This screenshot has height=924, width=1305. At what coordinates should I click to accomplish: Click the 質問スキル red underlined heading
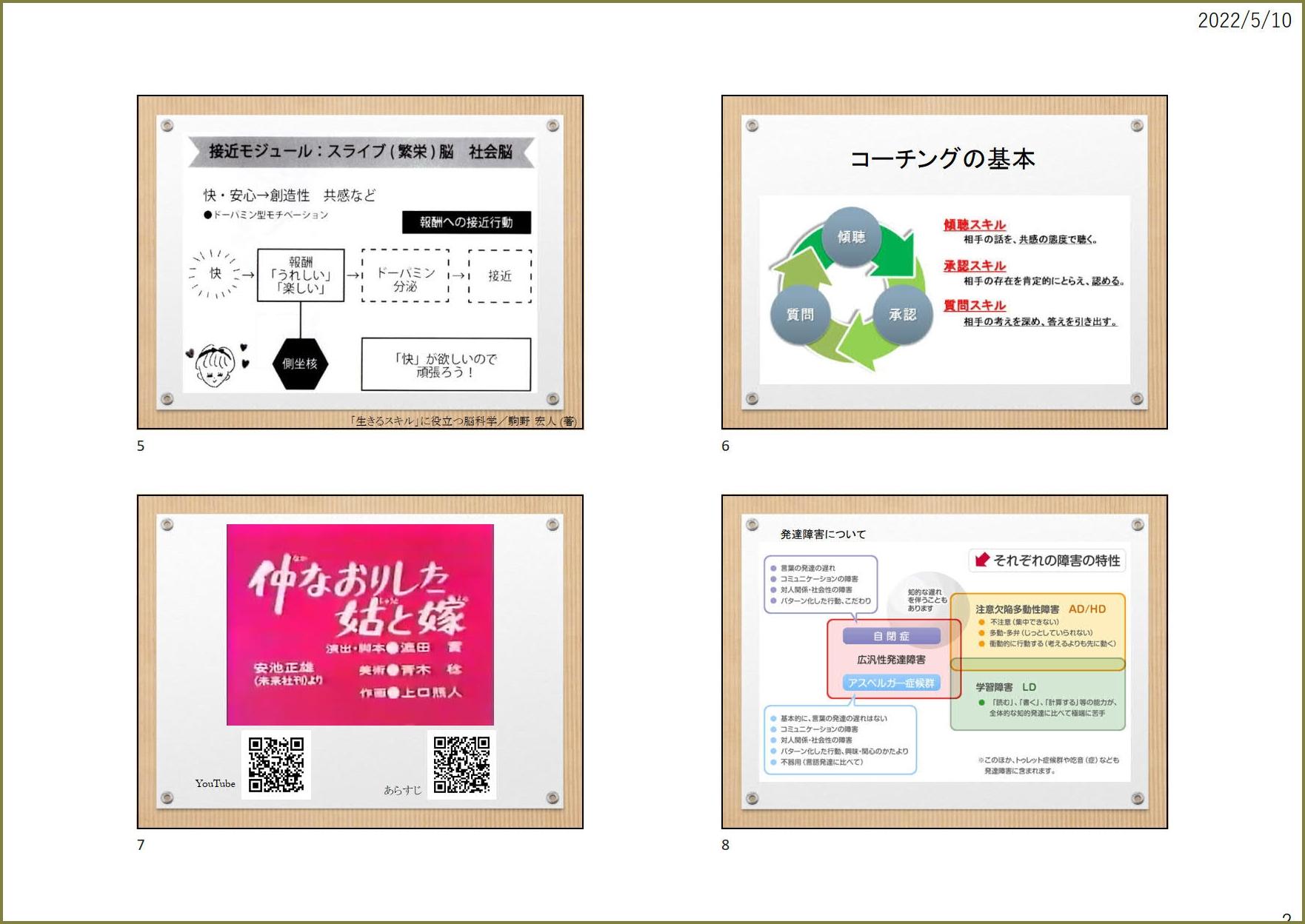[975, 305]
